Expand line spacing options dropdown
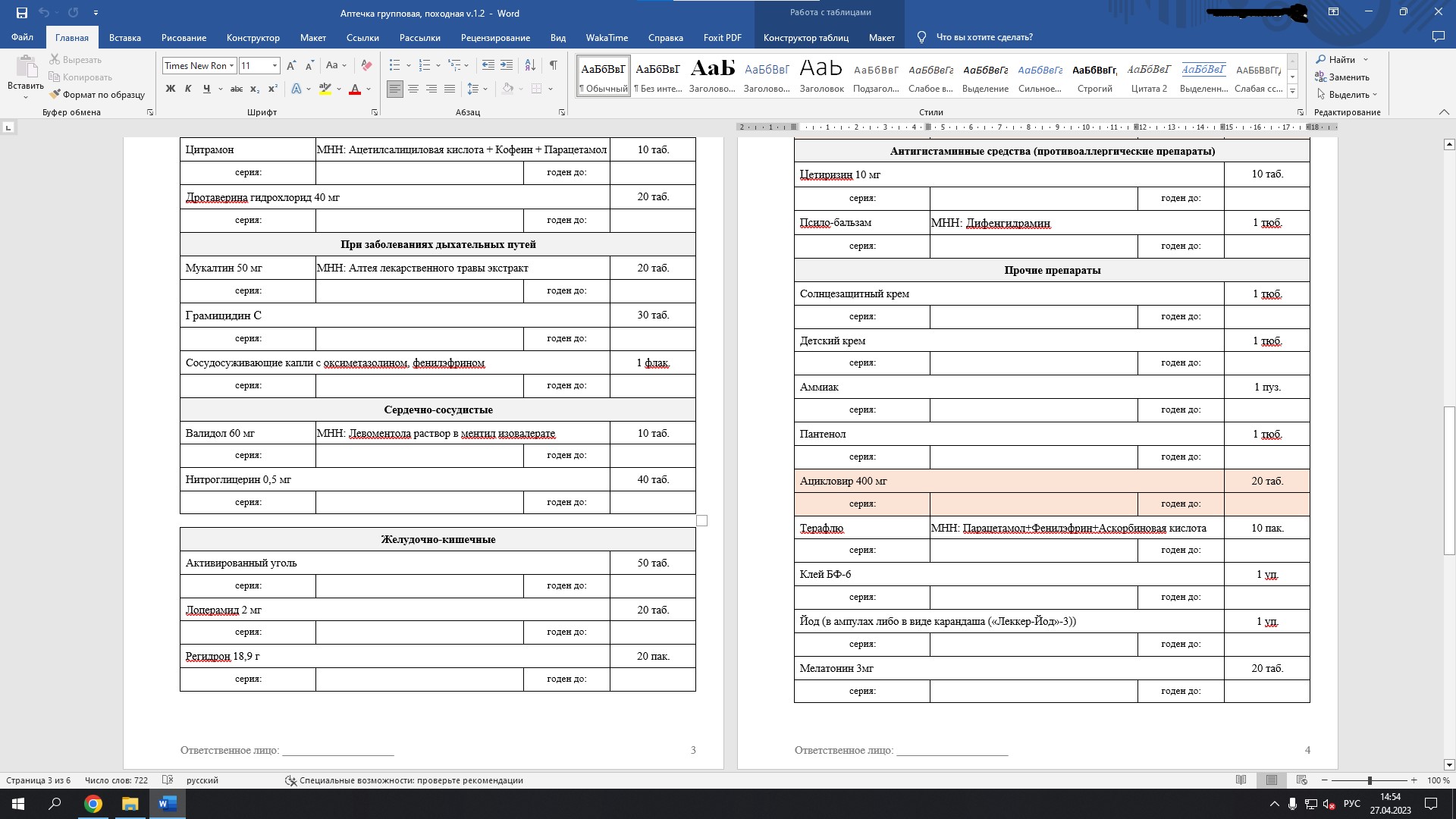Viewport: 1456px width, 819px height. [x=485, y=89]
